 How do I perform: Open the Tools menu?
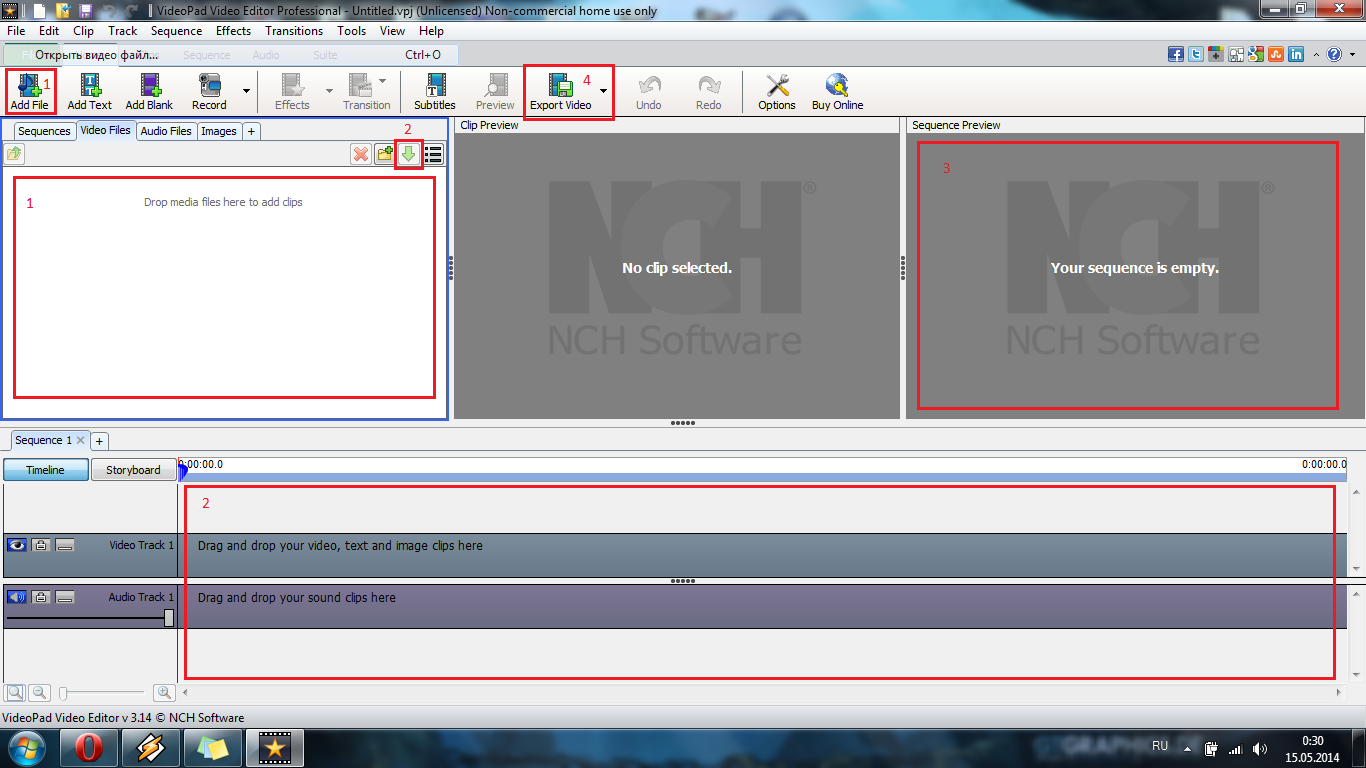click(x=352, y=31)
